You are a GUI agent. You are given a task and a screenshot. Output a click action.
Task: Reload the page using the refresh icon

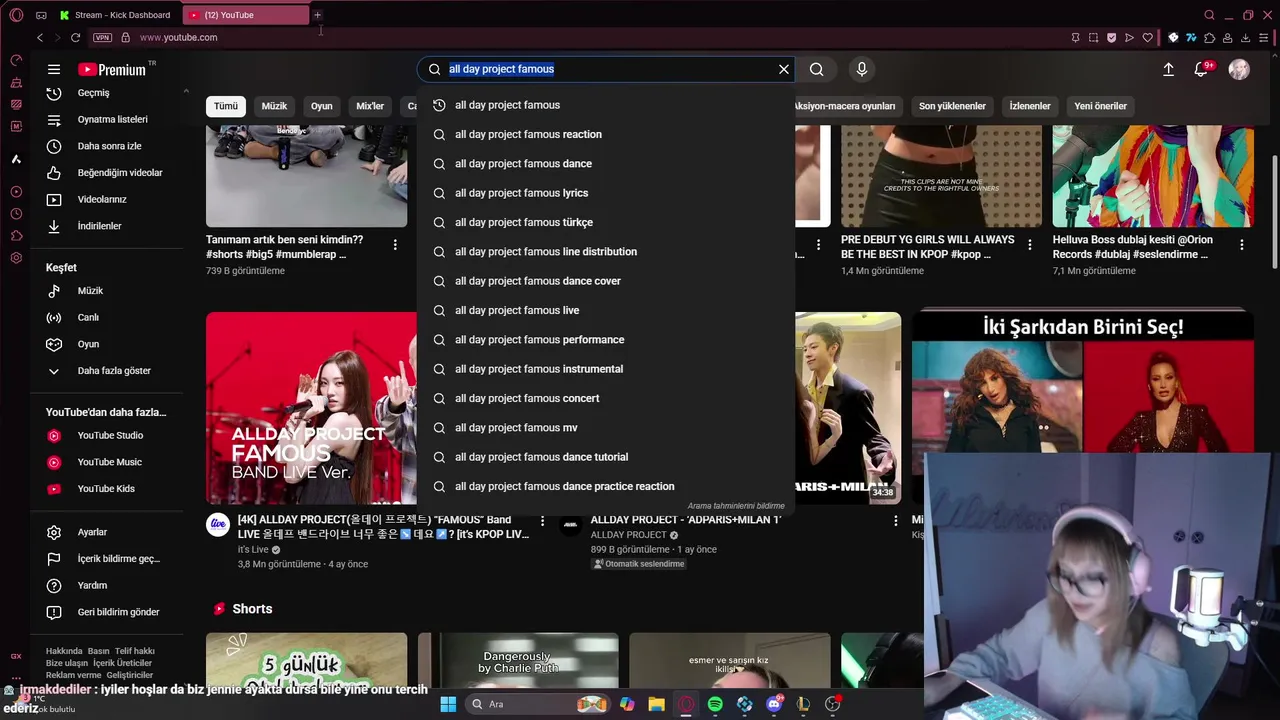tap(75, 38)
